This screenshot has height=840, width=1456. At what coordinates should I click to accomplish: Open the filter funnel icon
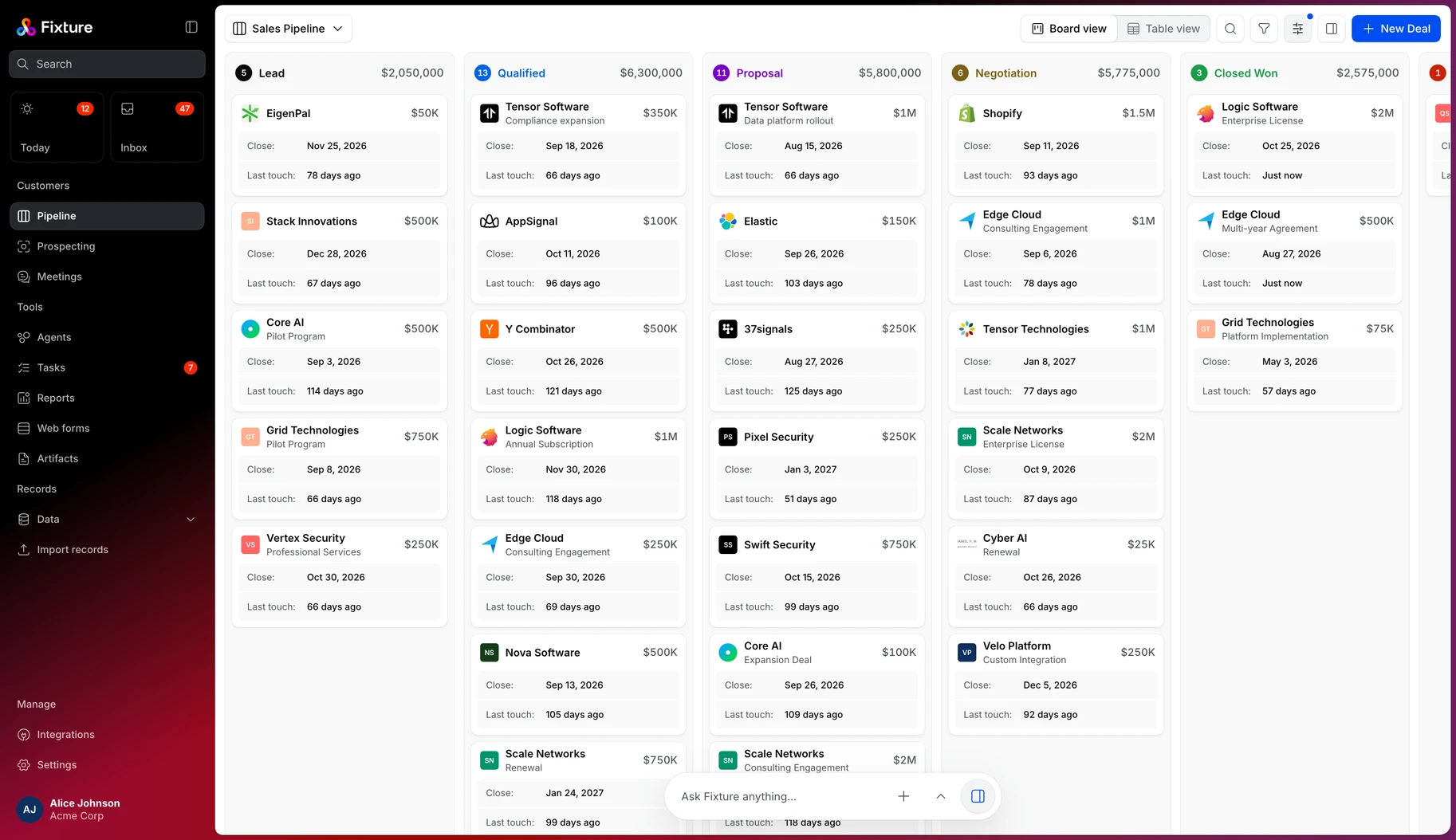click(1264, 29)
